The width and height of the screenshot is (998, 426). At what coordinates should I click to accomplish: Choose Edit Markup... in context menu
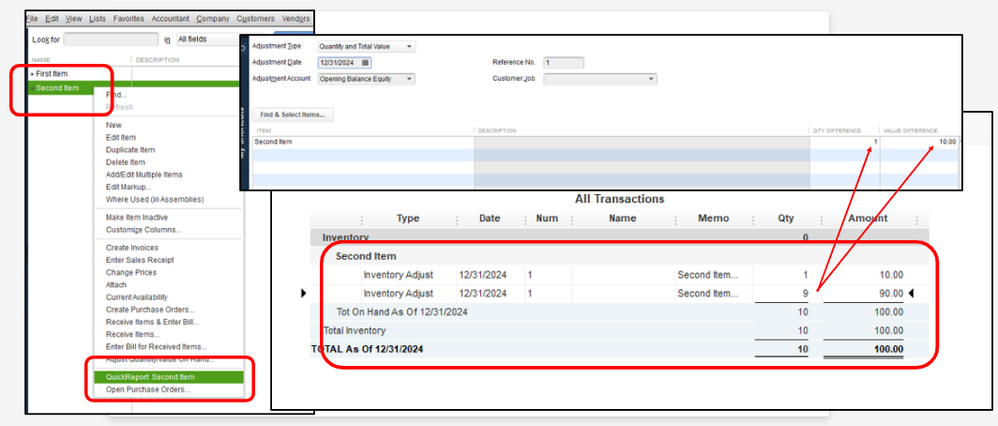click(129, 187)
